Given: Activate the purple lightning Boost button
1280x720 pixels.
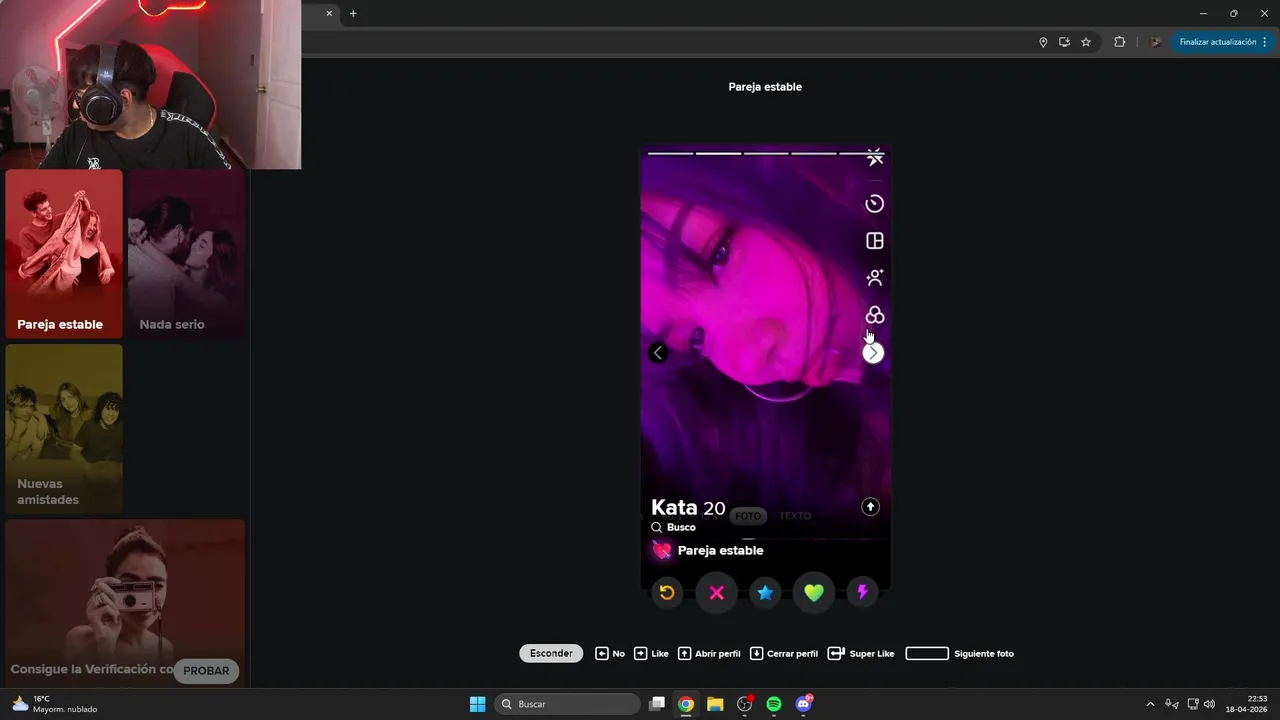Looking at the screenshot, I should pyautogui.click(x=863, y=593).
